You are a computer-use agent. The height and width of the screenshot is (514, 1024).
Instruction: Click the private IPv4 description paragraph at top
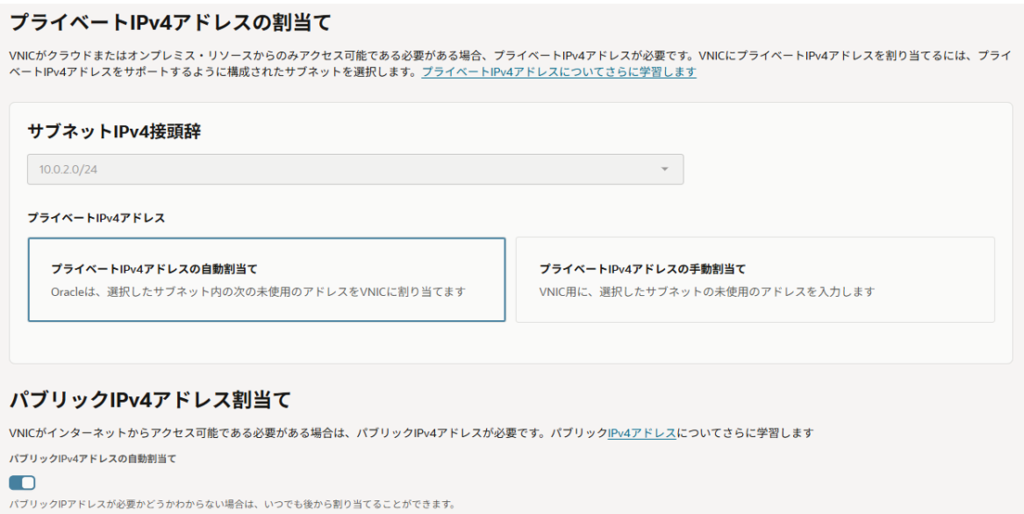pos(500,56)
